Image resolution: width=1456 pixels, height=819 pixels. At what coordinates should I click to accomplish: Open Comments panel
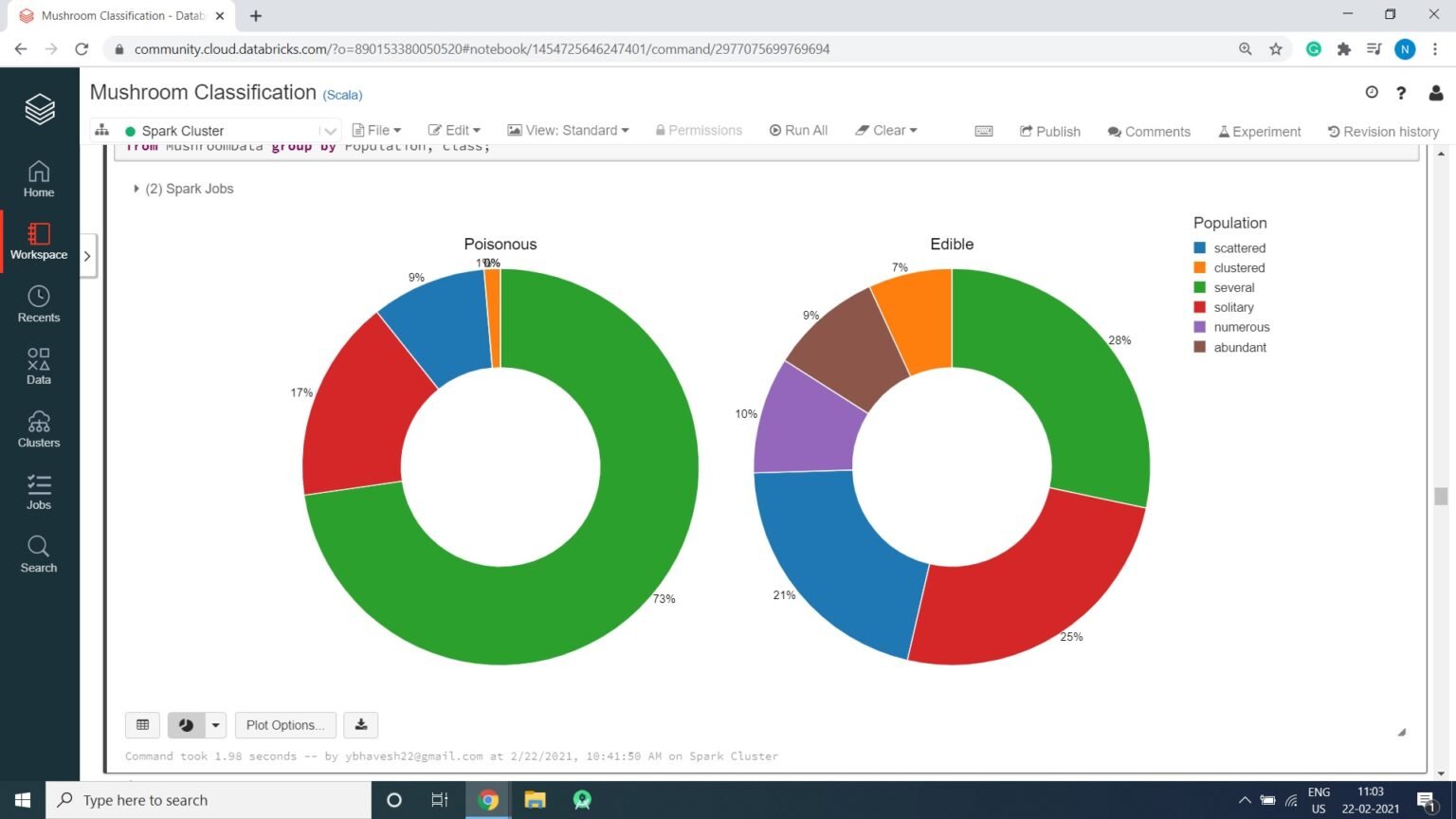(x=1149, y=132)
